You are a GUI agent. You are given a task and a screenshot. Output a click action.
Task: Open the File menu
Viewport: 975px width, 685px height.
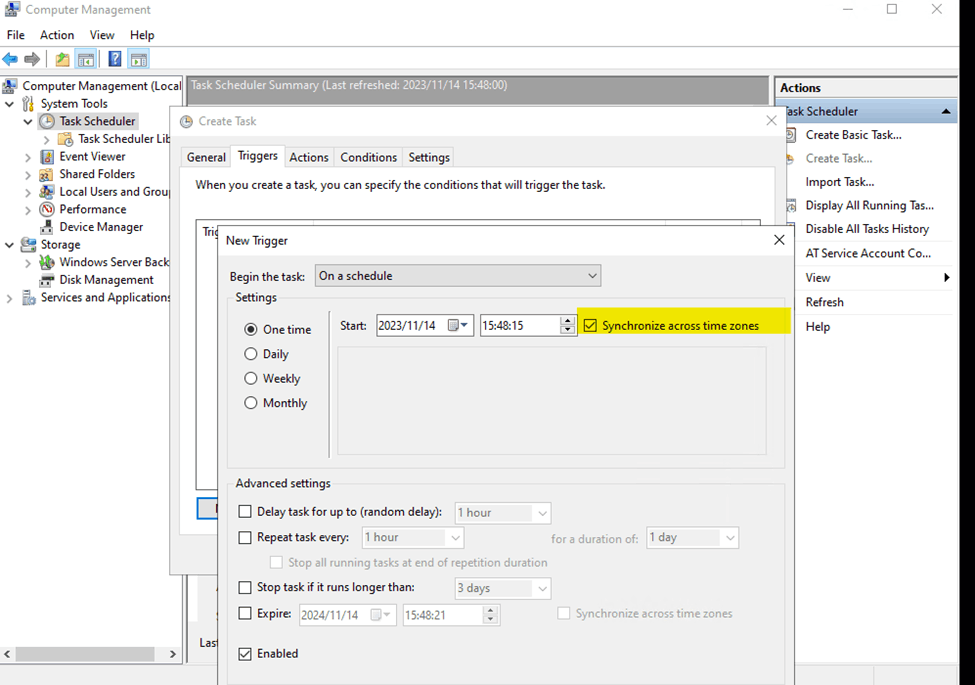16,35
